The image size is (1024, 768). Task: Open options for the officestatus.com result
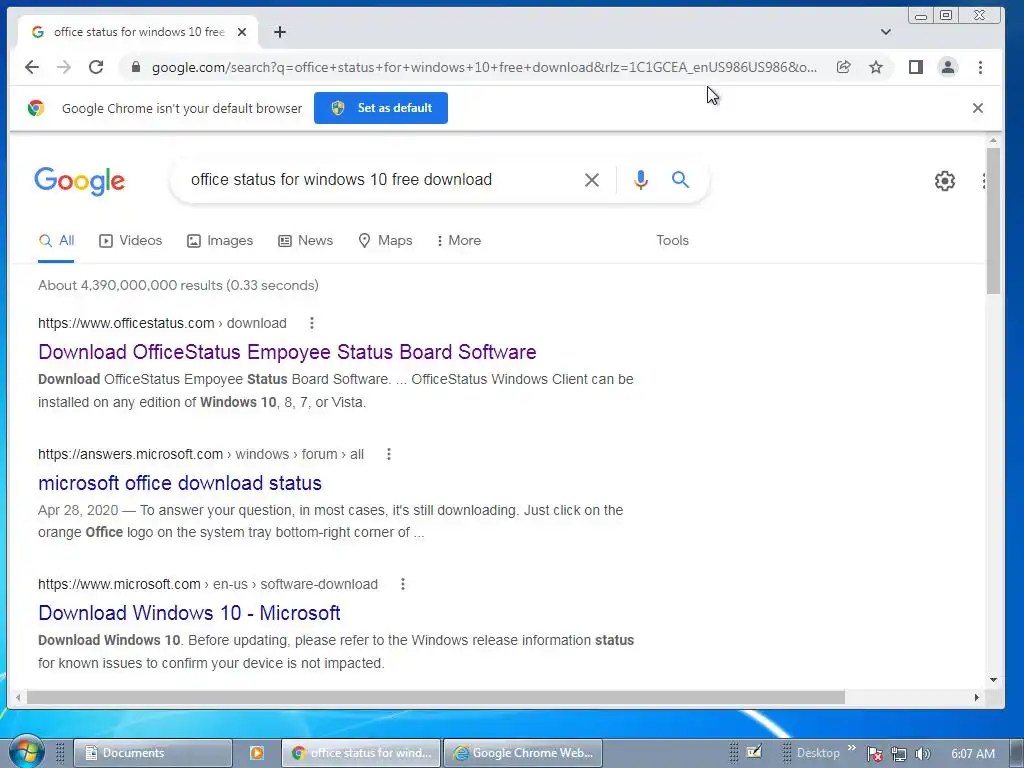point(312,323)
